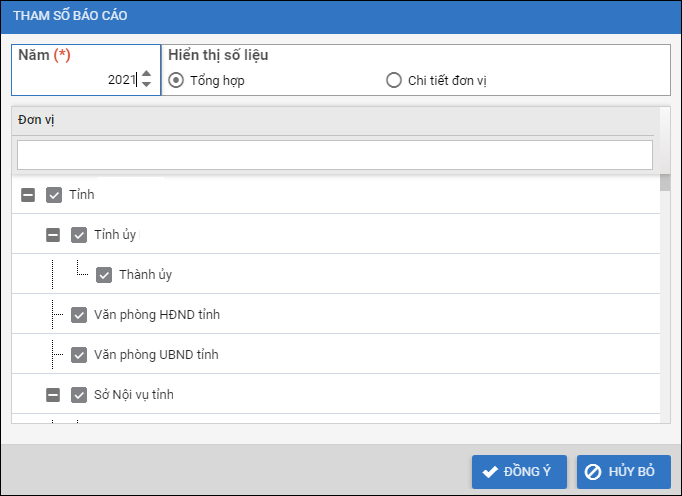
Task: Toggle the Văn phòng UBND tỉnh checkbox
Action: 79,355
